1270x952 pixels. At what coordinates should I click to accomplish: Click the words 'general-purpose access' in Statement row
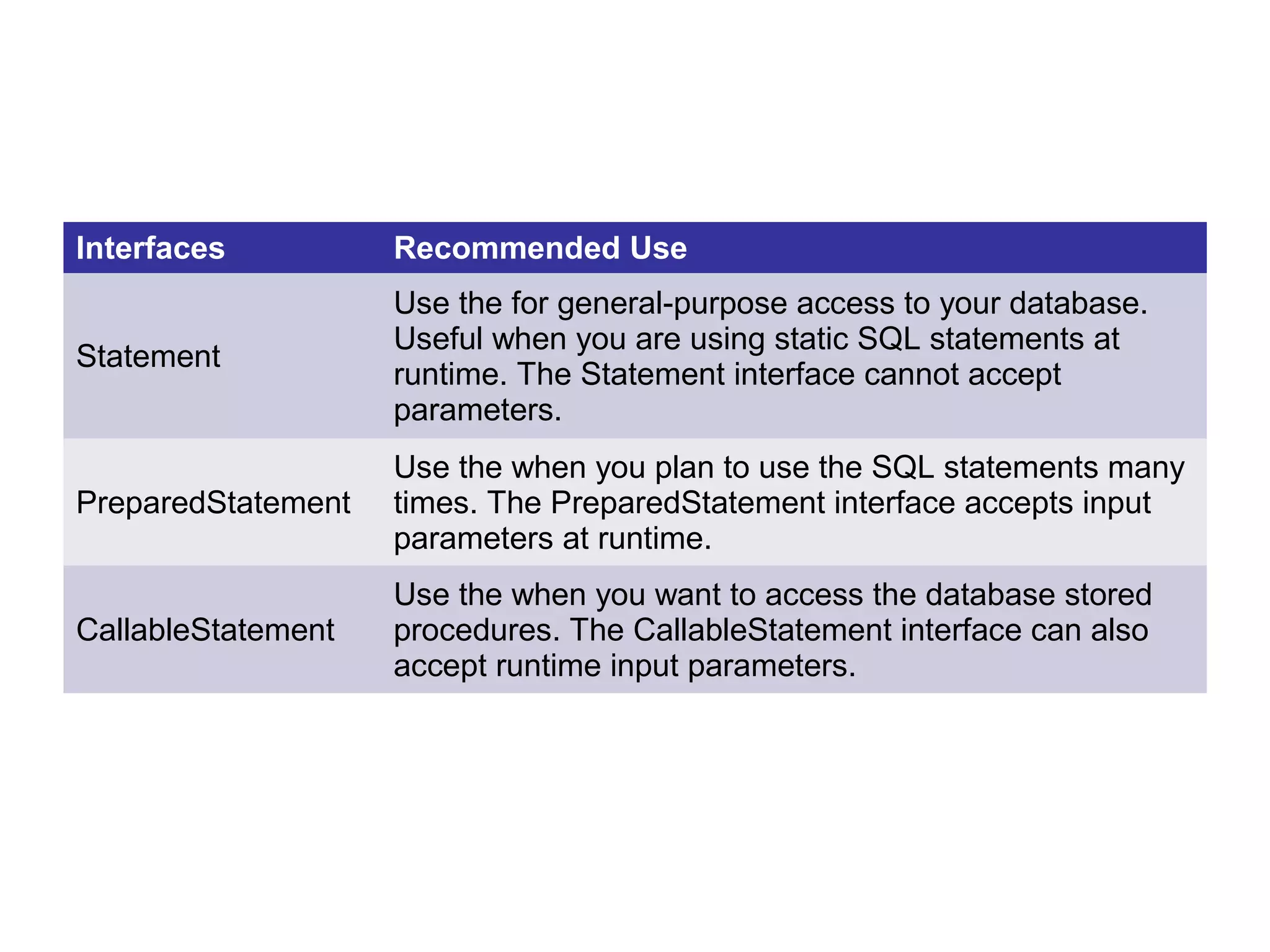[x=726, y=304]
